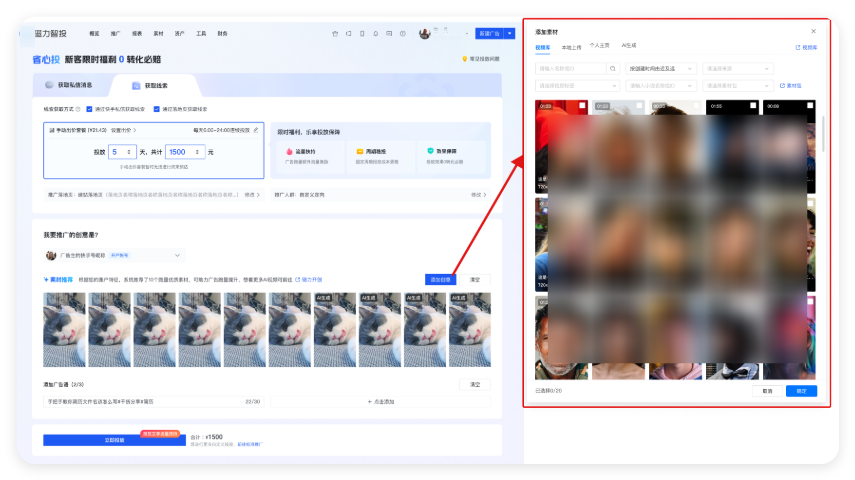The width and height of the screenshot is (855, 480).
Task: Open the 请选择视频标签 dropdown
Action: tap(576, 86)
